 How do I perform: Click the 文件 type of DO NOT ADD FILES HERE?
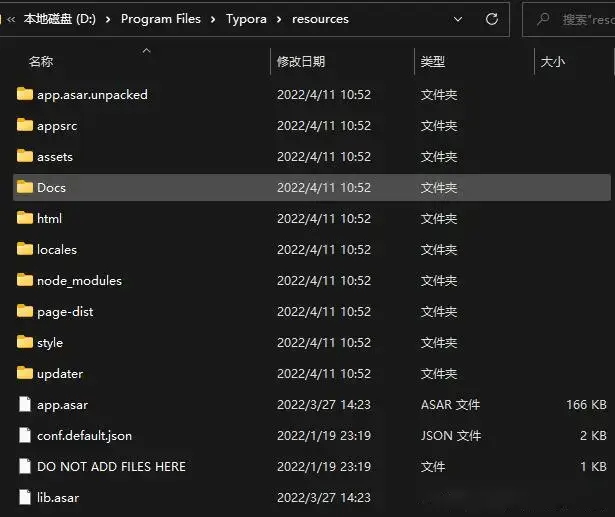click(433, 466)
